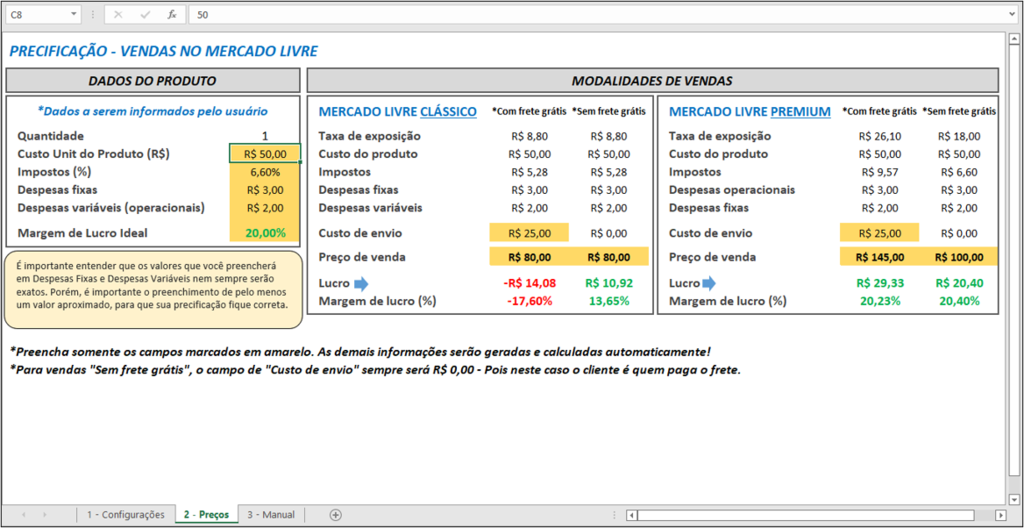Click the MERCADO LIVRE PREMIUM heading

click(750, 112)
